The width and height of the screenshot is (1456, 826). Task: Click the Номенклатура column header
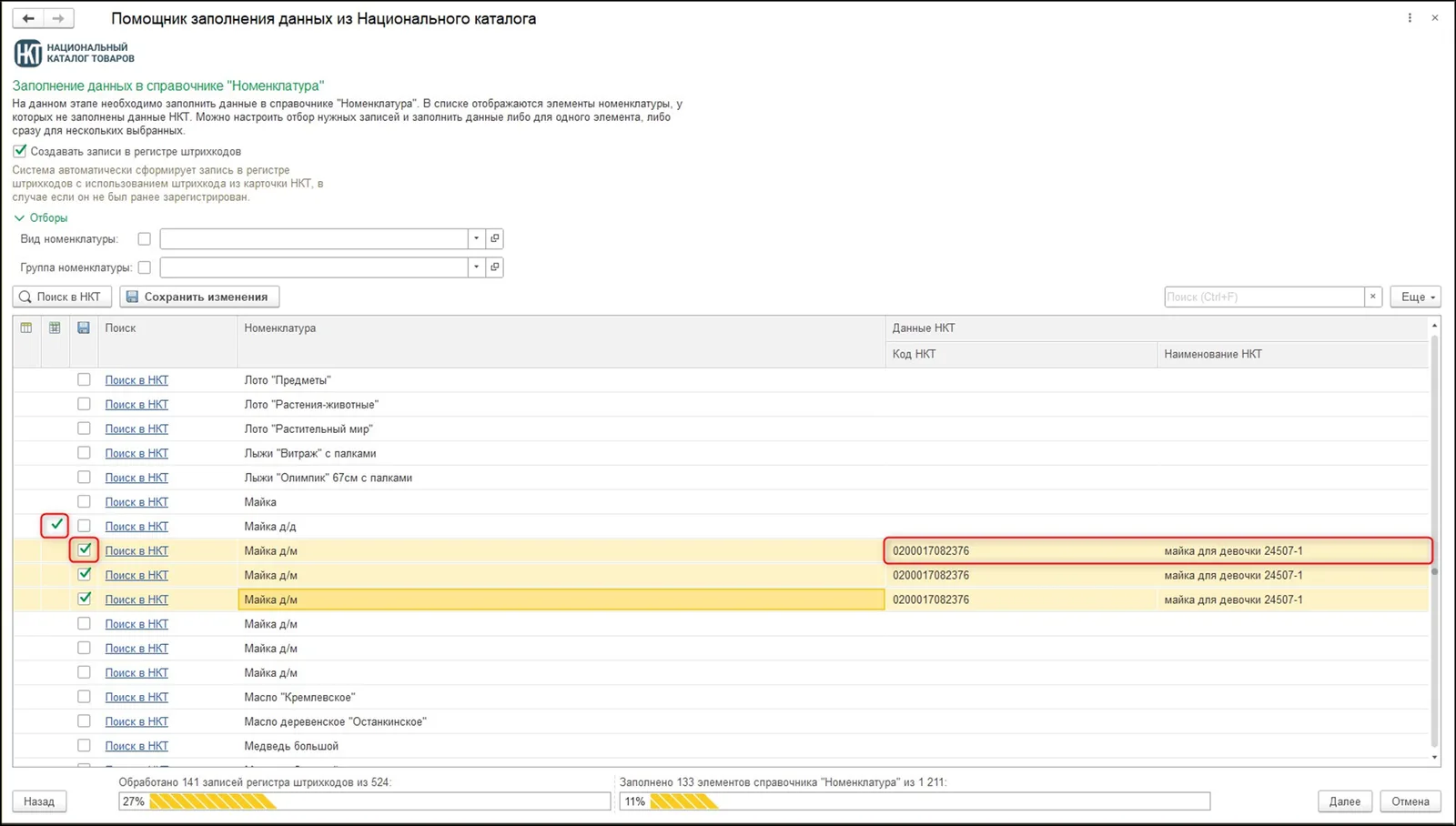pos(561,341)
